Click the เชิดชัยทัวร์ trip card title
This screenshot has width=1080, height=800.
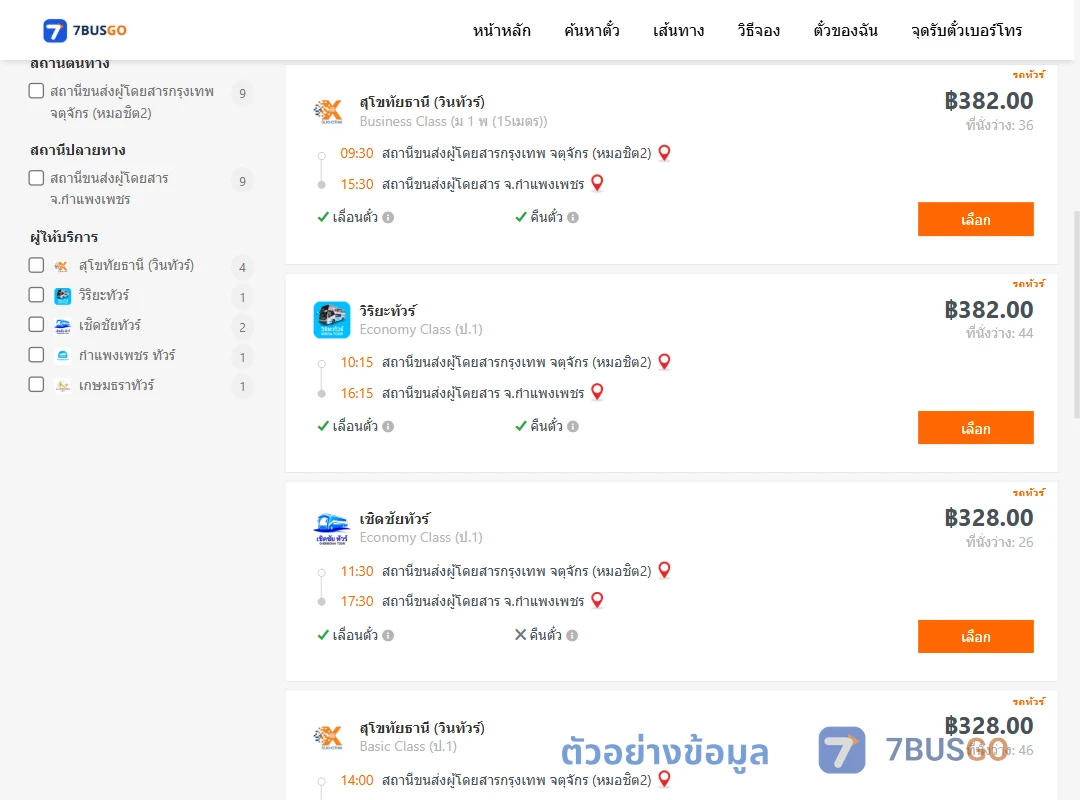[395, 519]
